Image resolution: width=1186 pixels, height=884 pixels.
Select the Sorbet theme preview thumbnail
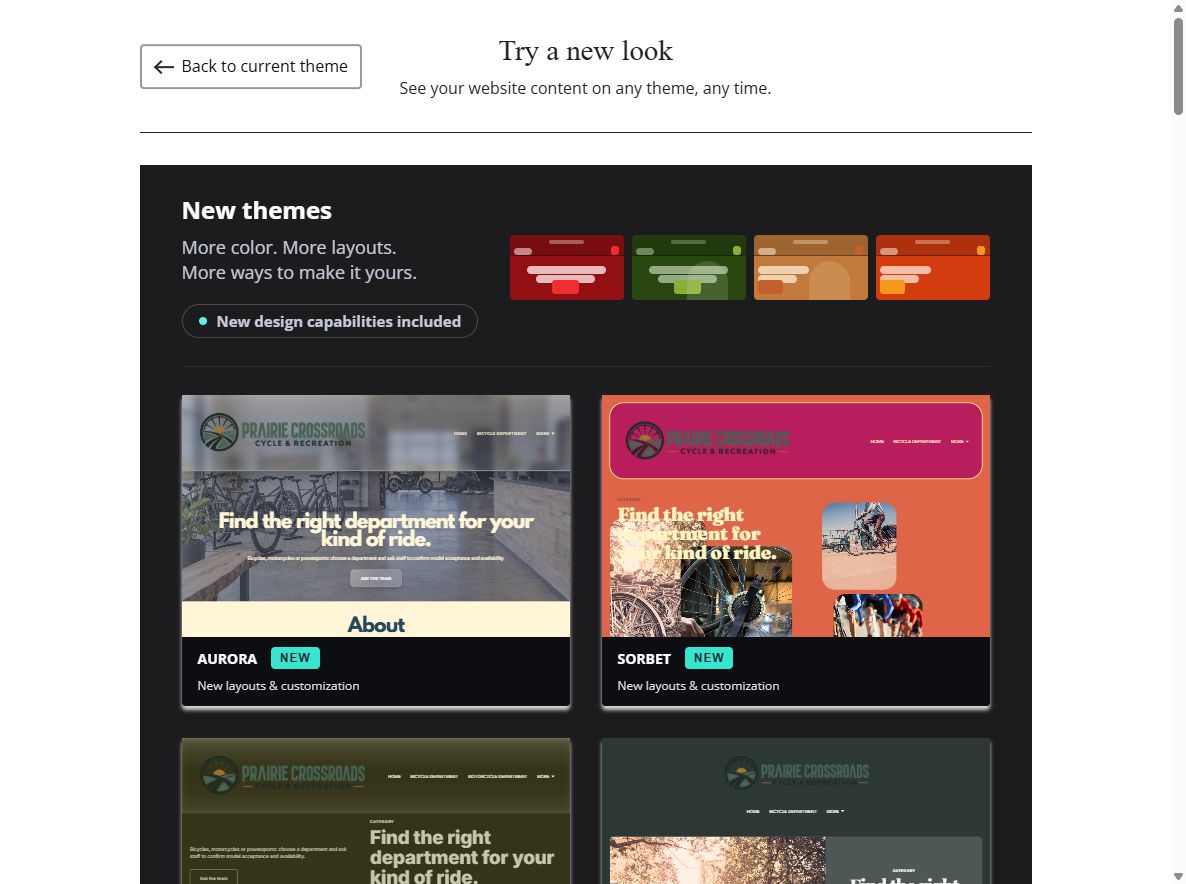(x=796, y=516)
